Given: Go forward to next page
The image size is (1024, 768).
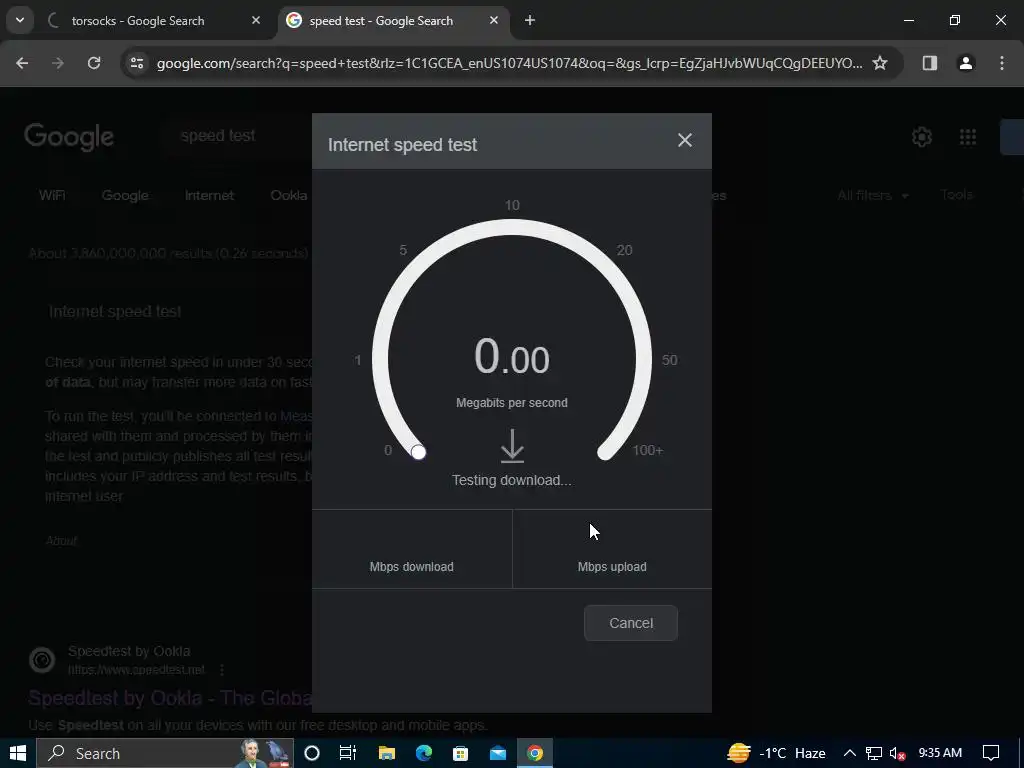Looking at the screenshot, I should [58, 63].
